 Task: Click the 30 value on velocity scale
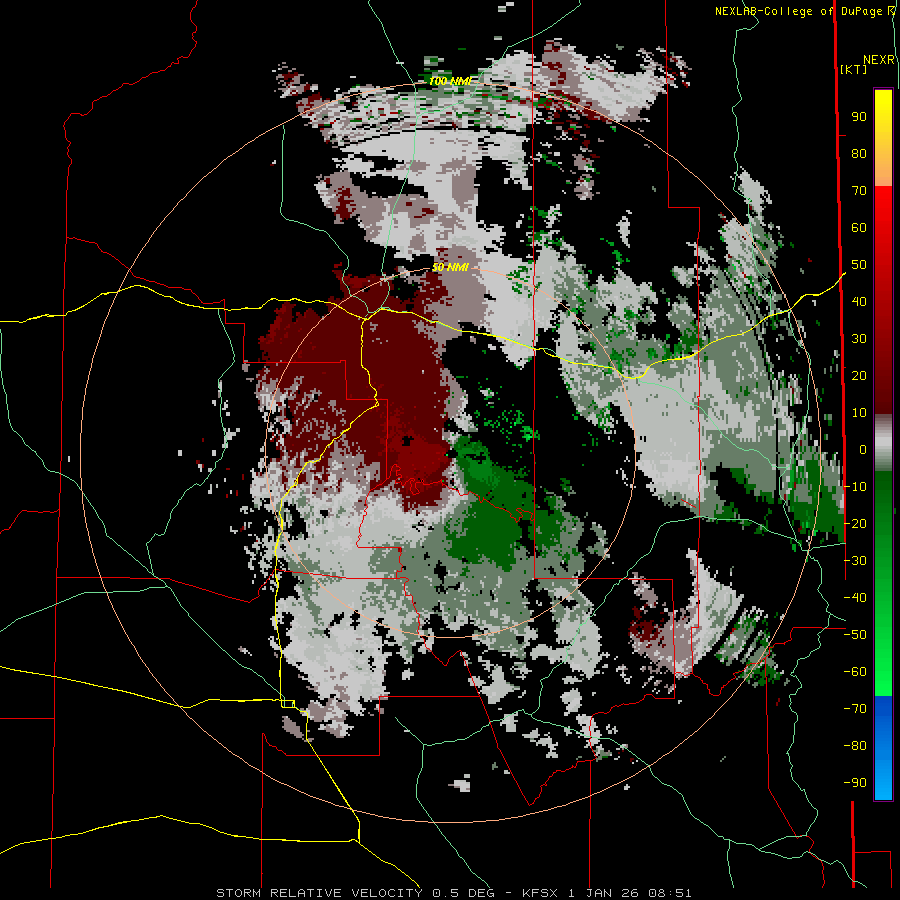point(859,339)
